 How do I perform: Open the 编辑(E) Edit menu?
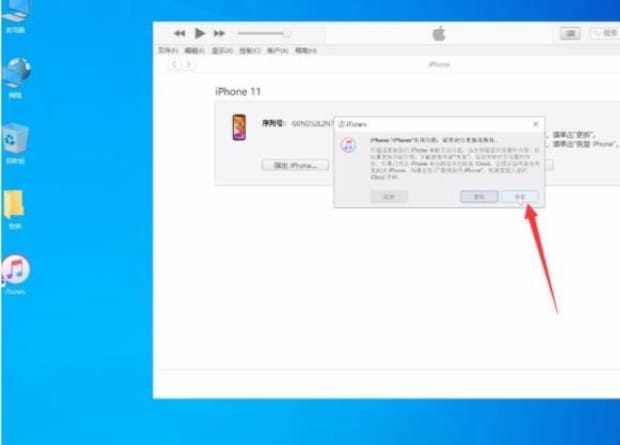point(194,51)
